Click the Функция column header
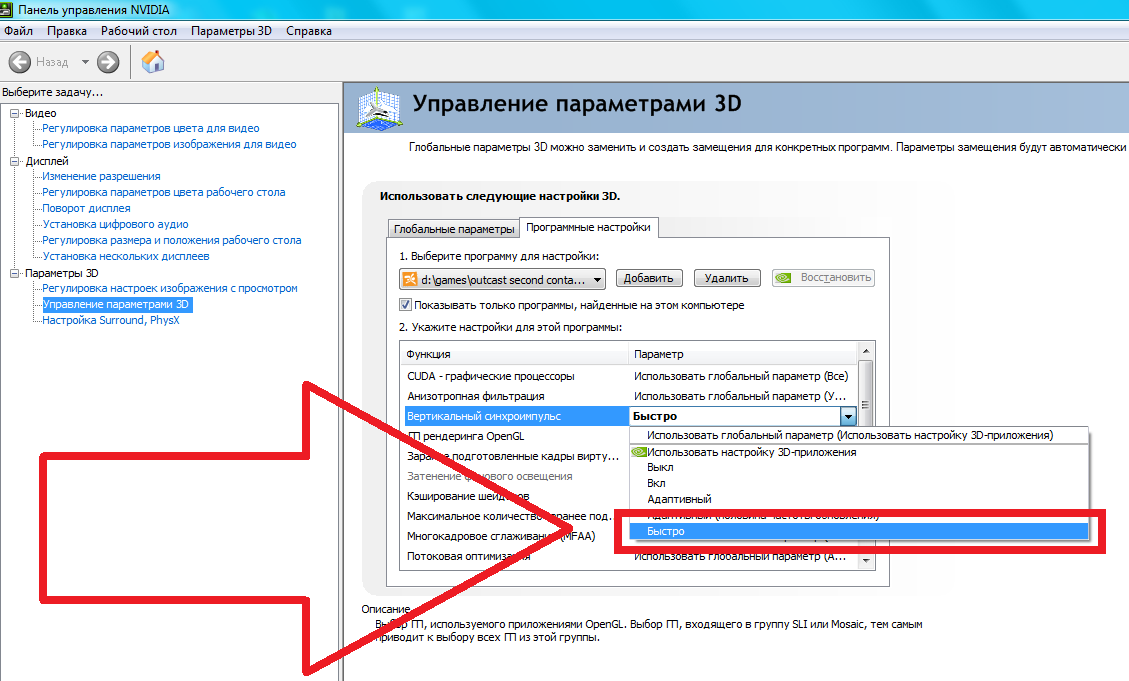Viewport: 1129px width, 681px height. [514, 354]
